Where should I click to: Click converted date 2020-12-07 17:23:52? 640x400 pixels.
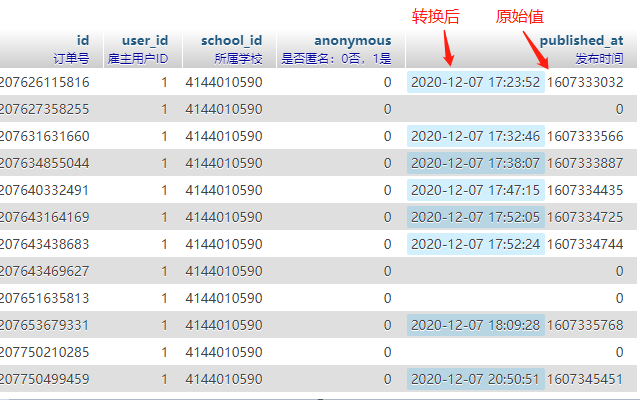(476, 82)
